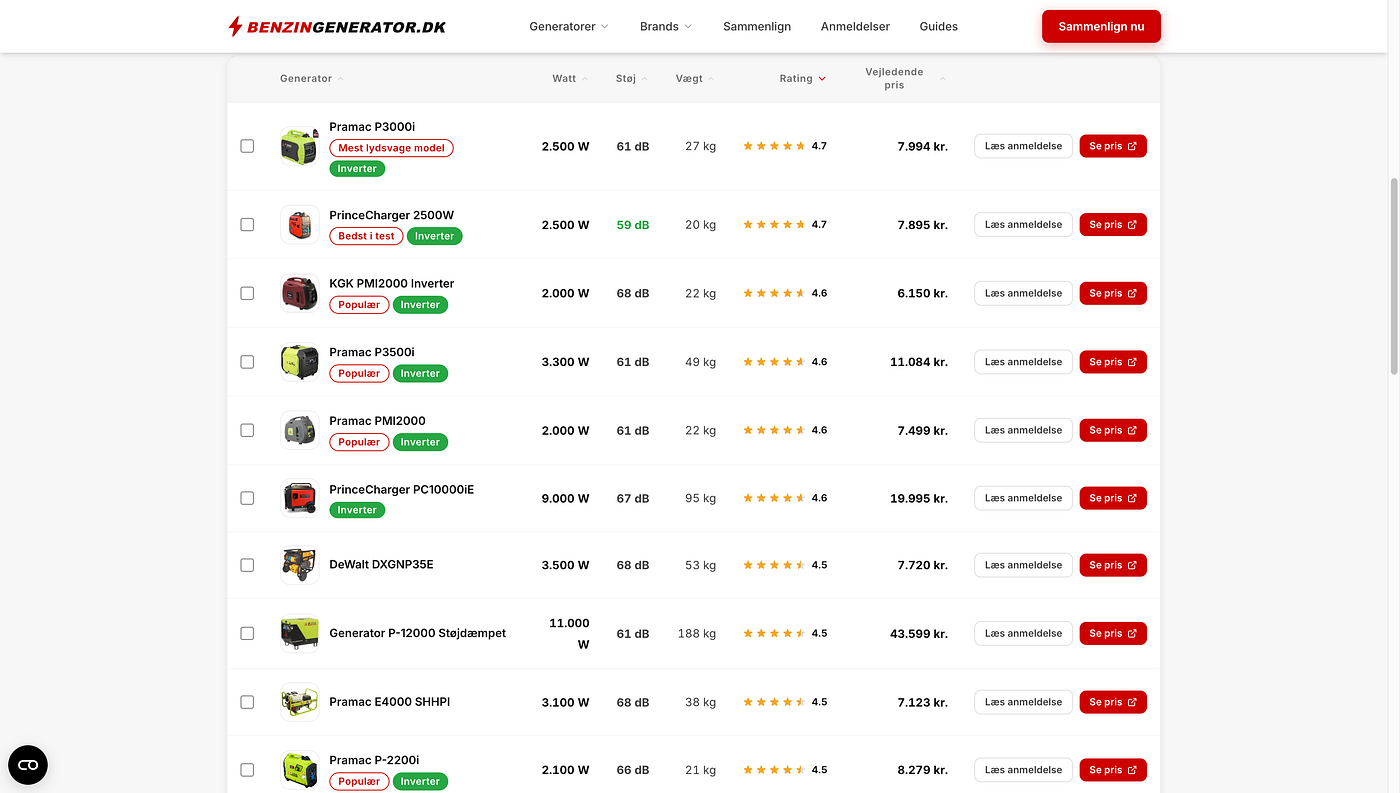Tick the checkbox for Pramac P3000i

click(247, 146)
